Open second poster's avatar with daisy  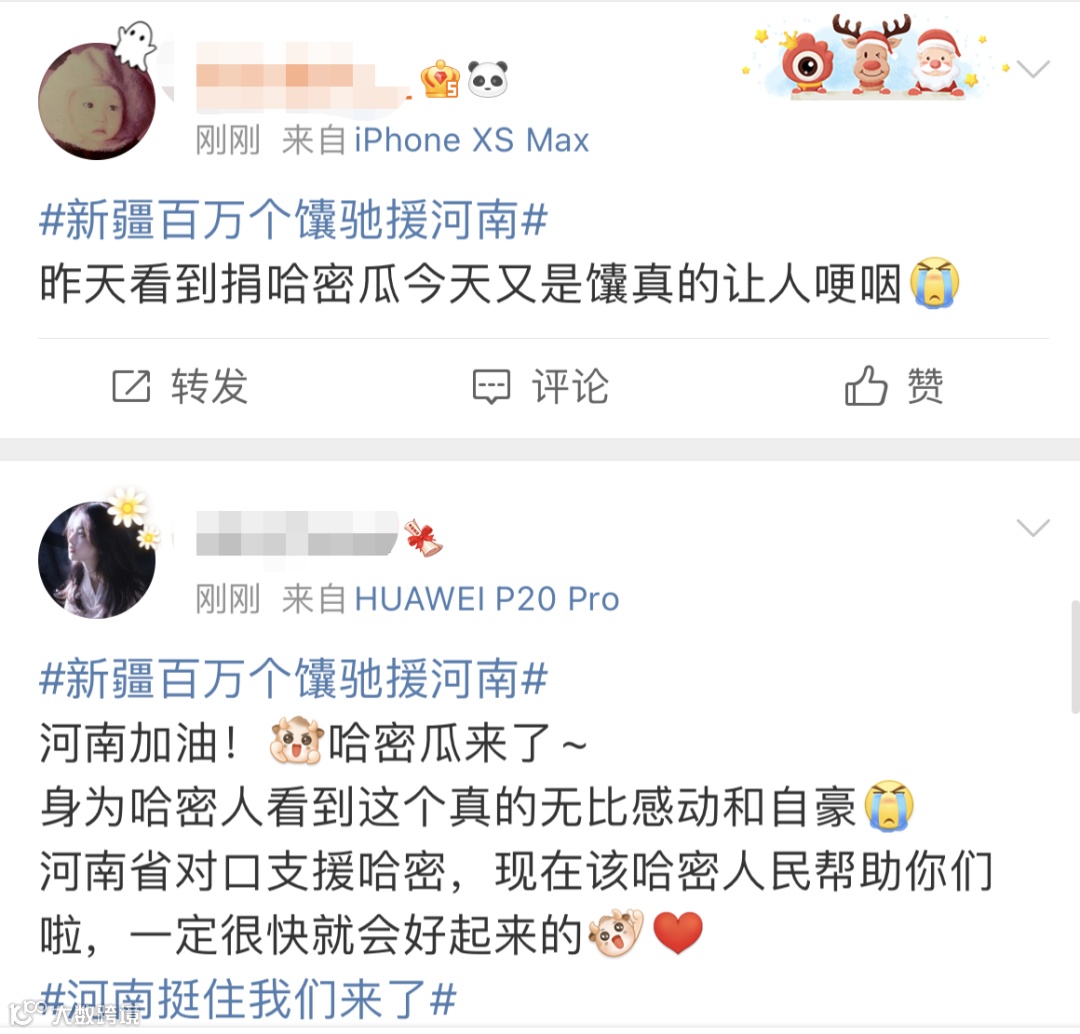(x=96, y=559)
